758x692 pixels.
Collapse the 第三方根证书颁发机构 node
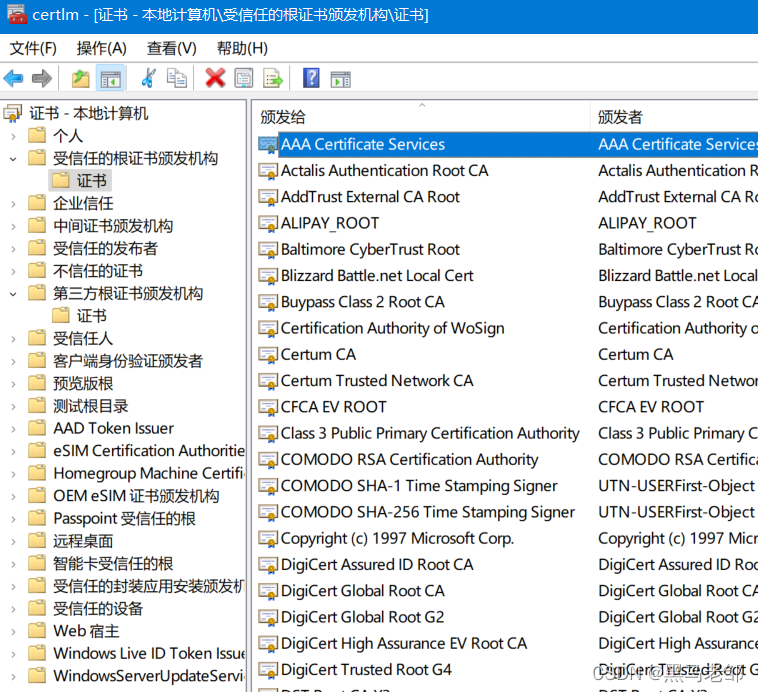[14, 294]
